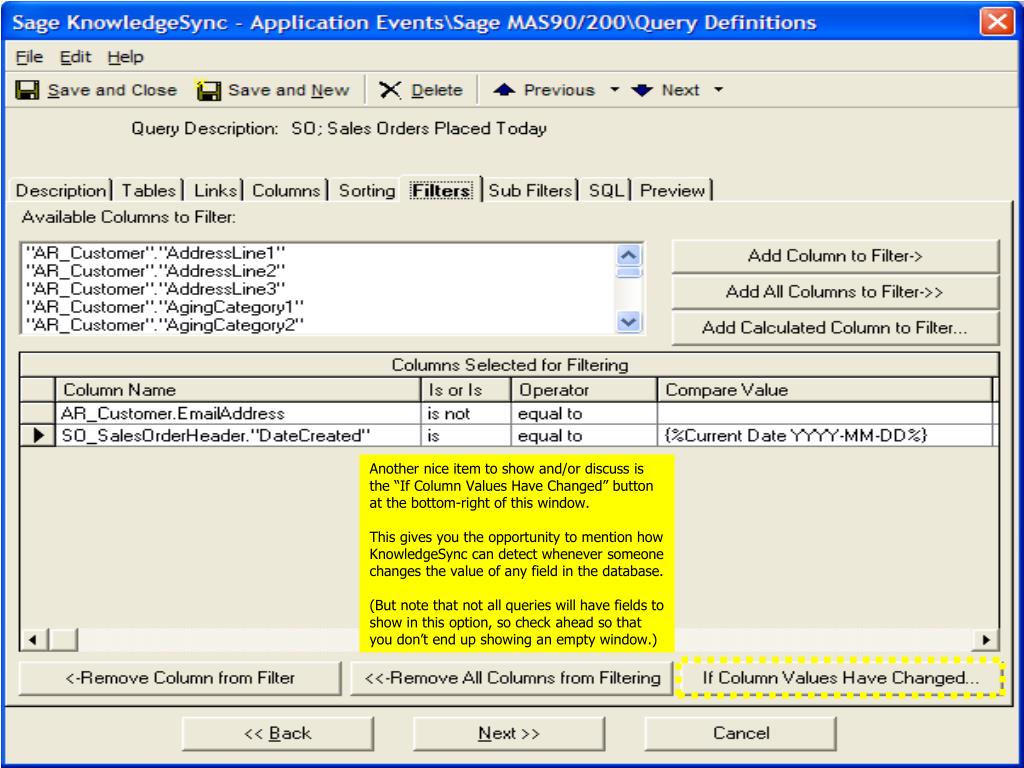Open the Preview tab
This screenshot has height=768, width=1024.
coord(673,190)
